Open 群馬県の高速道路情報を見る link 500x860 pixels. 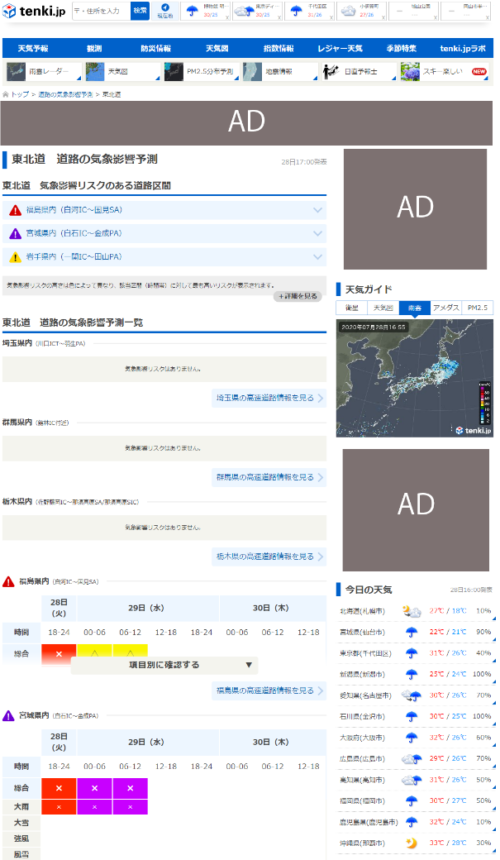269,477
